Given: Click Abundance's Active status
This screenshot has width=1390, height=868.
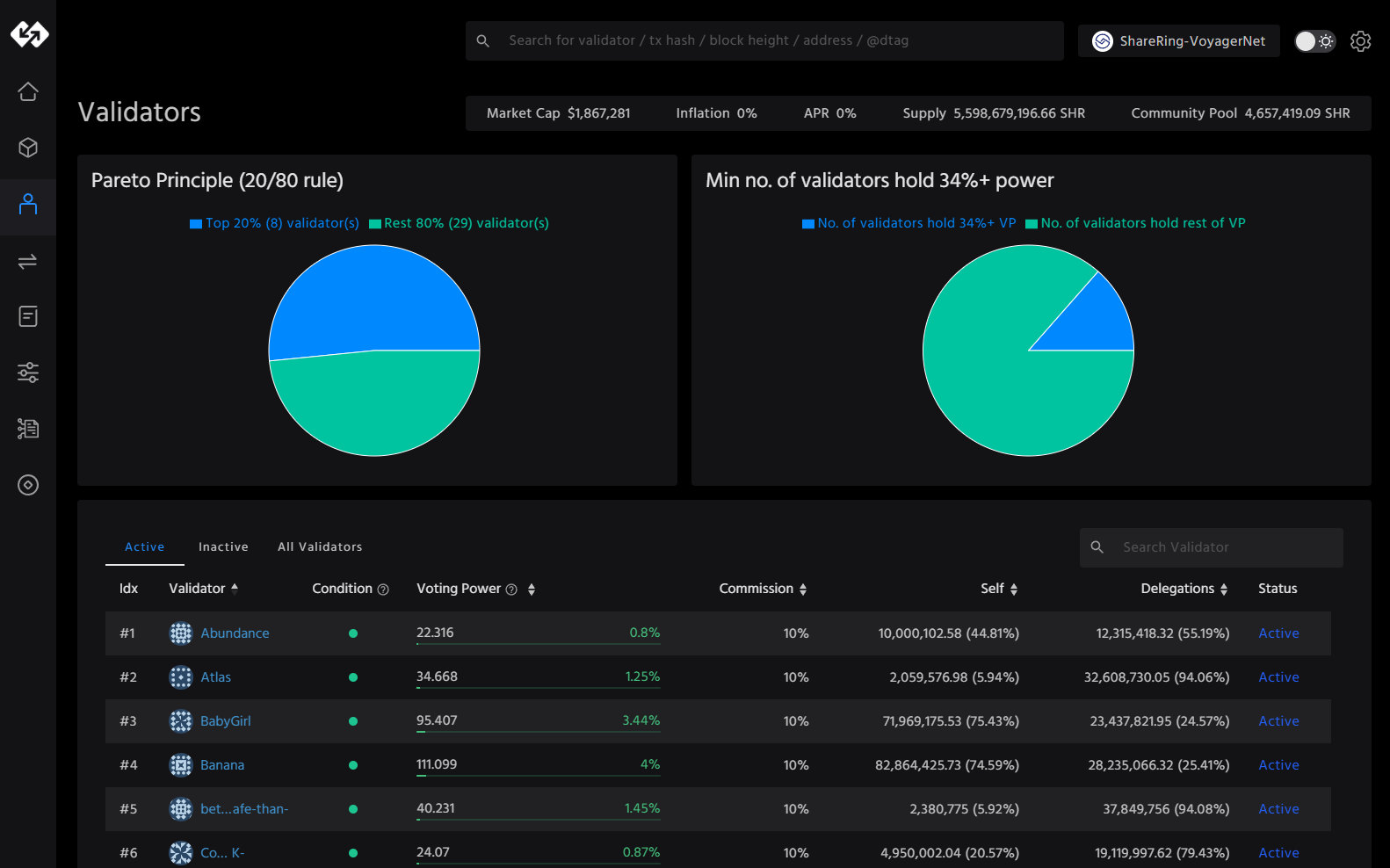Looking at the screenshot, I should (x=1278, y=633).
